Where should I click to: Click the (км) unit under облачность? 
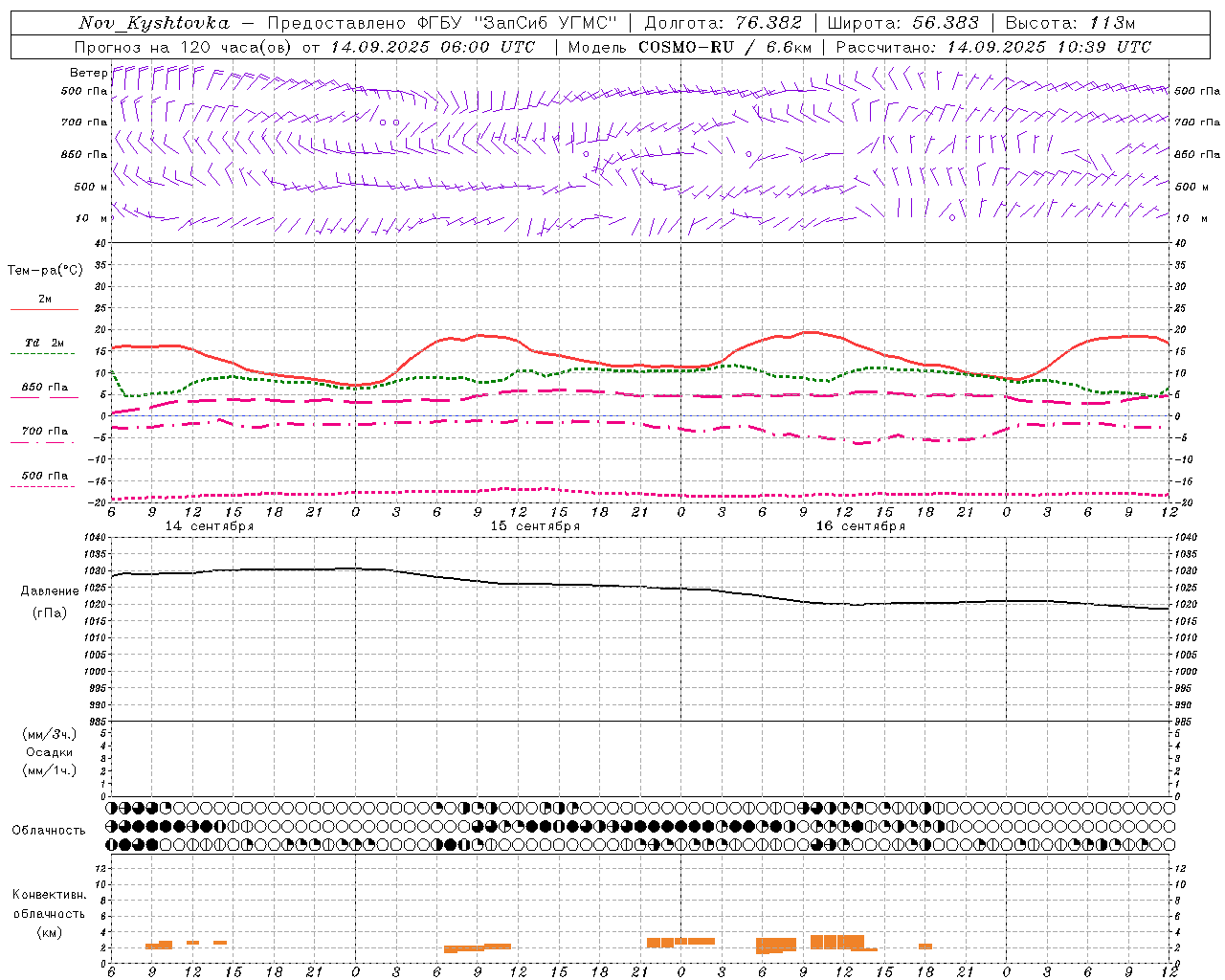coord(50,933)
